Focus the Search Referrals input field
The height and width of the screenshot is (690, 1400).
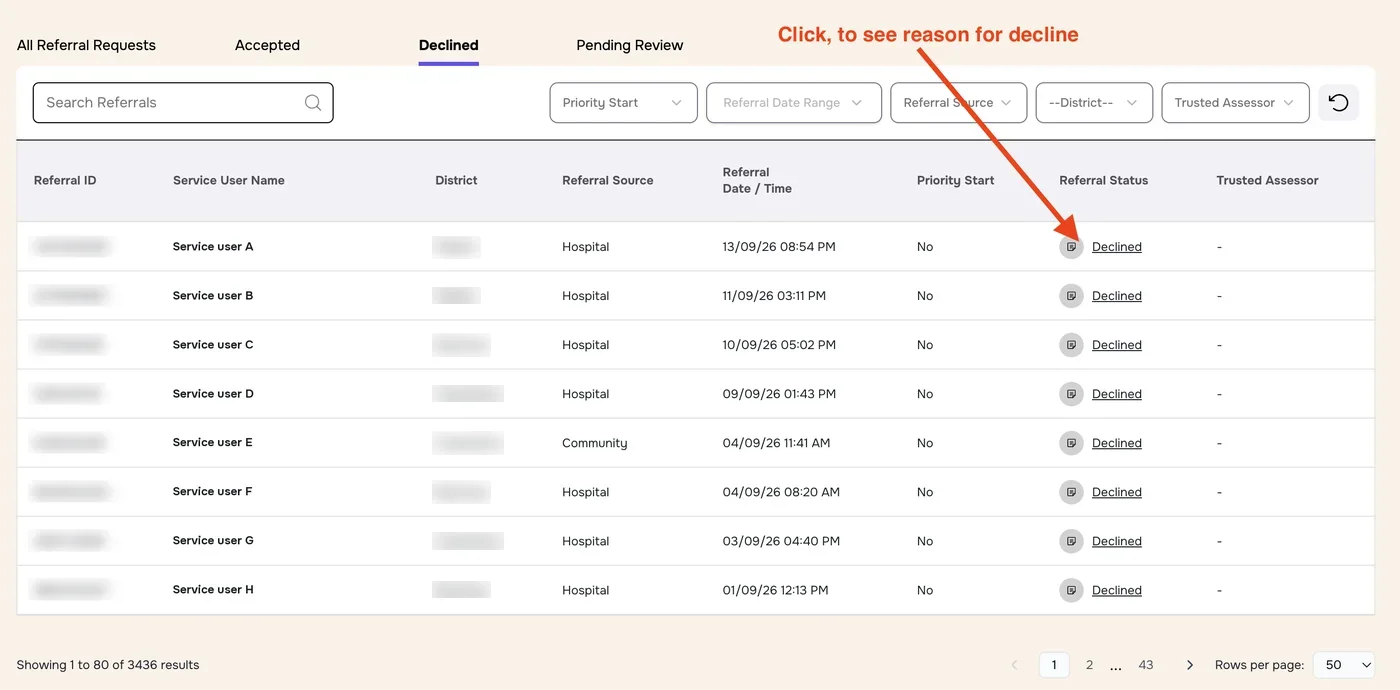coord(183,103)
